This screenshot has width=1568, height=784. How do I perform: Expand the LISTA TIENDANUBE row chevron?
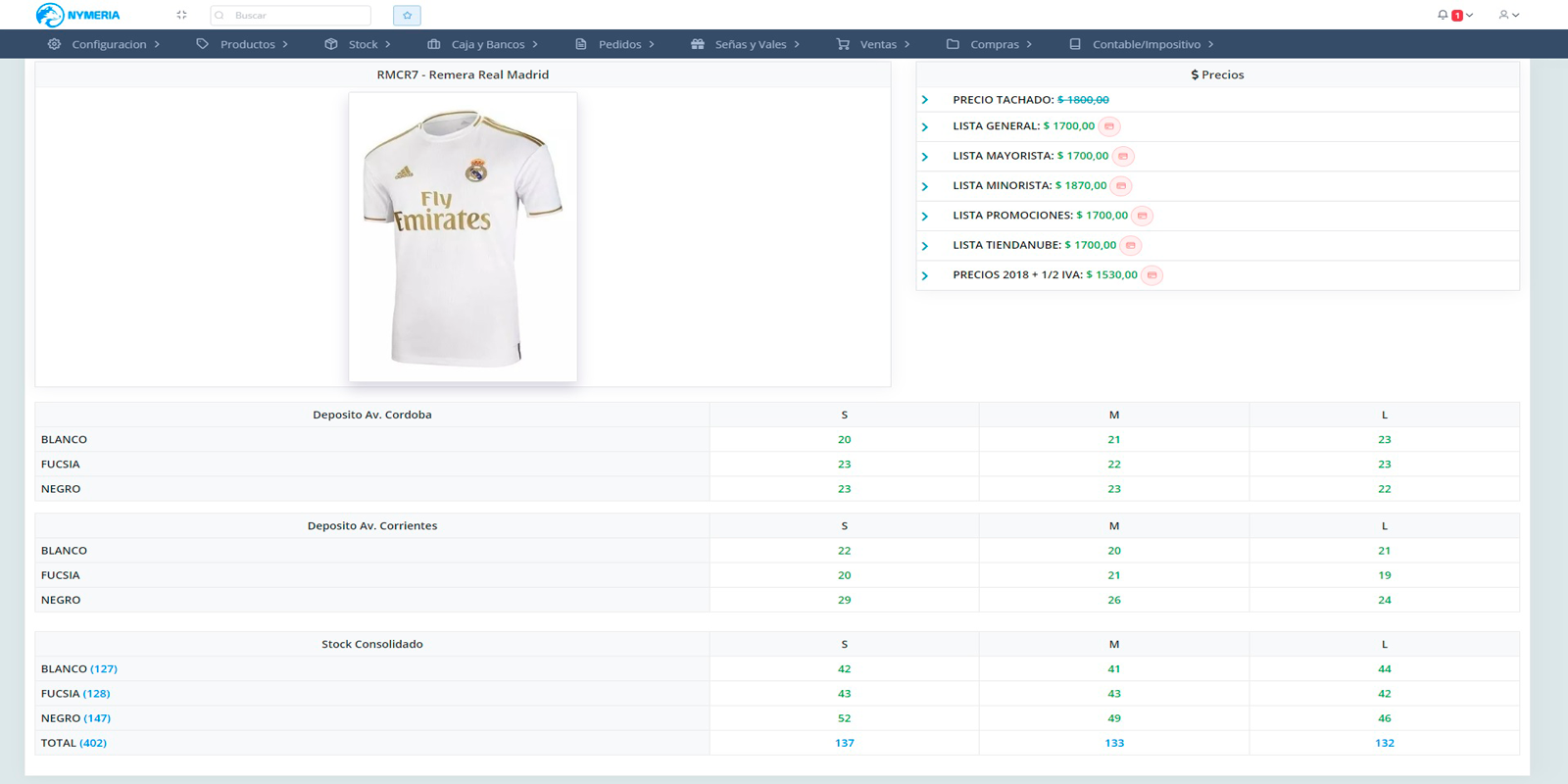(x=925, y=246)
